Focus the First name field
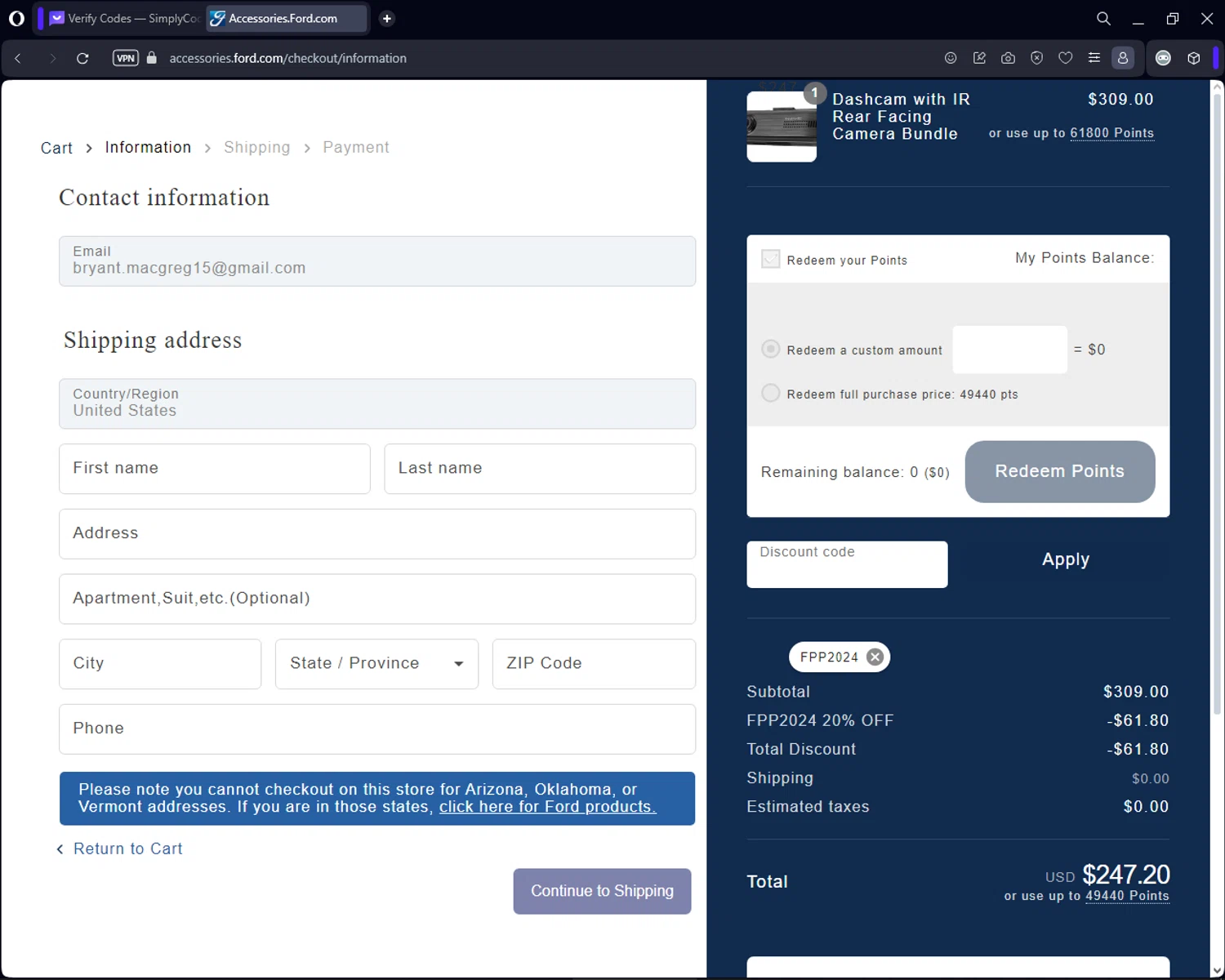The image size is (1225, 980). pyautogui.click(x=215, y=469)
